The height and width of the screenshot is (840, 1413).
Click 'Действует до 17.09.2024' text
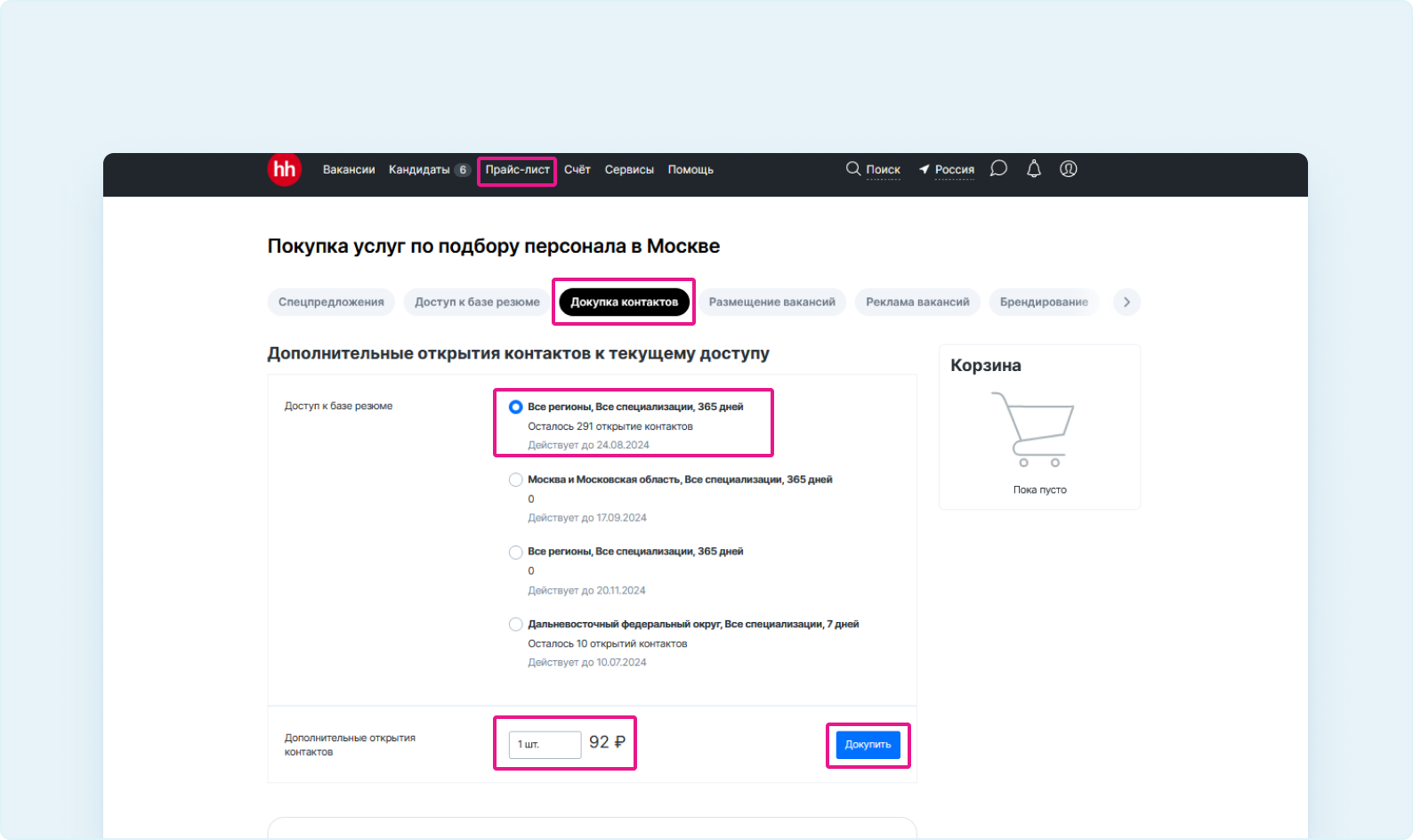(587, 518)
